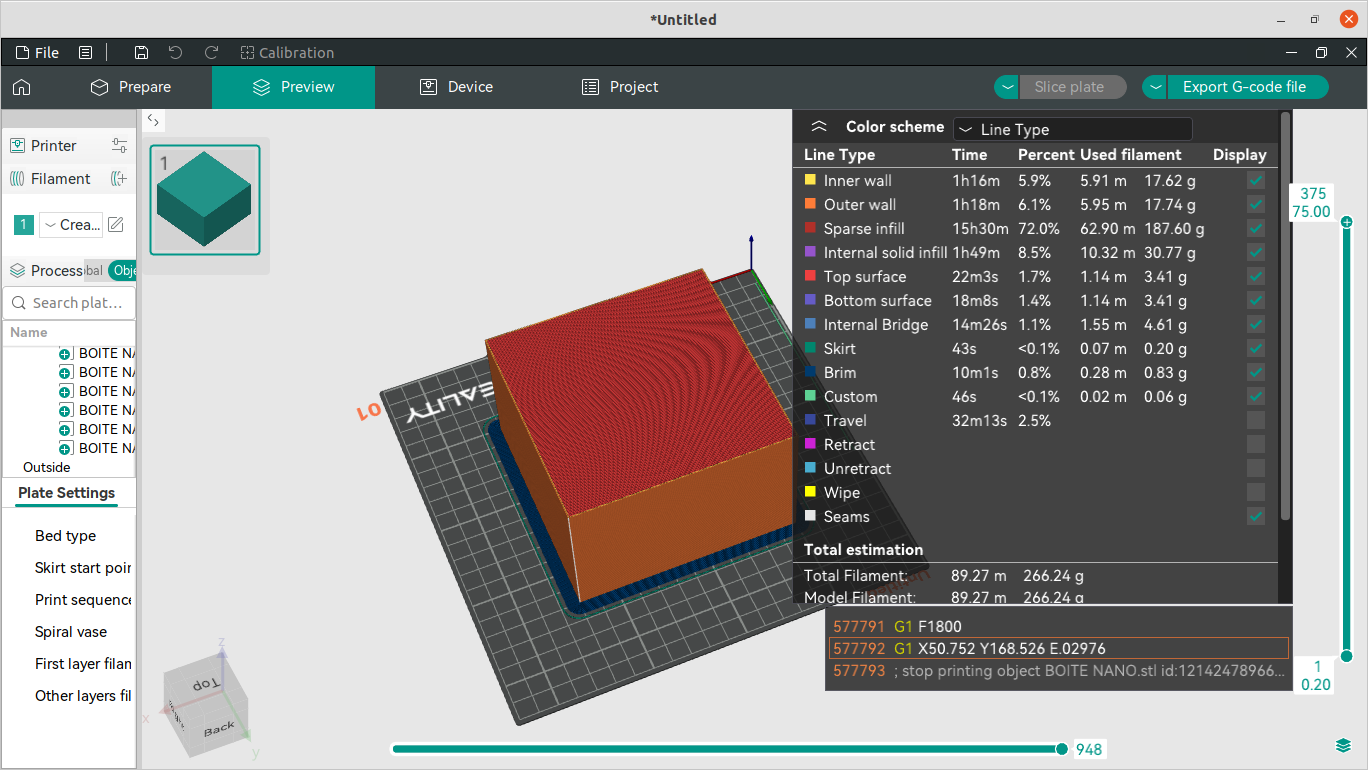Open the Calibration menu button
The image size is (1368, 770).
click(287, 53)
